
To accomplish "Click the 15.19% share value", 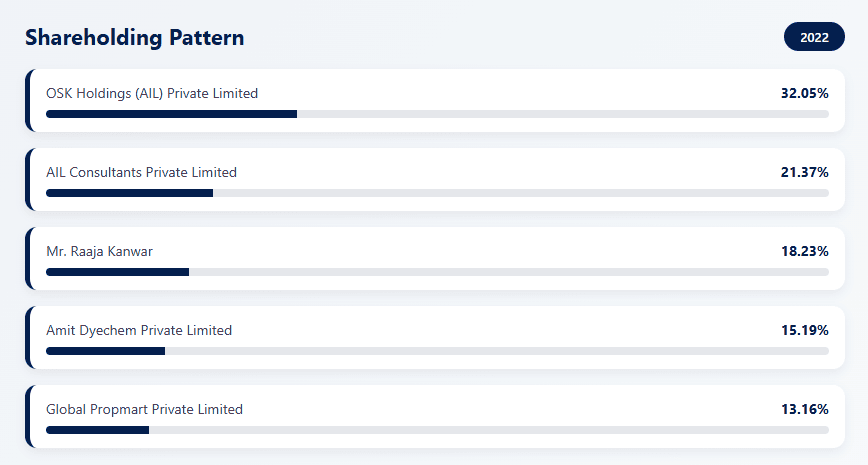I will [804, 330].
